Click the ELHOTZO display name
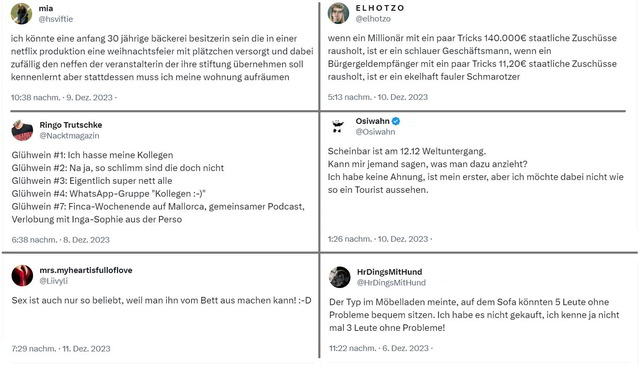 click(x=380, y=8)
